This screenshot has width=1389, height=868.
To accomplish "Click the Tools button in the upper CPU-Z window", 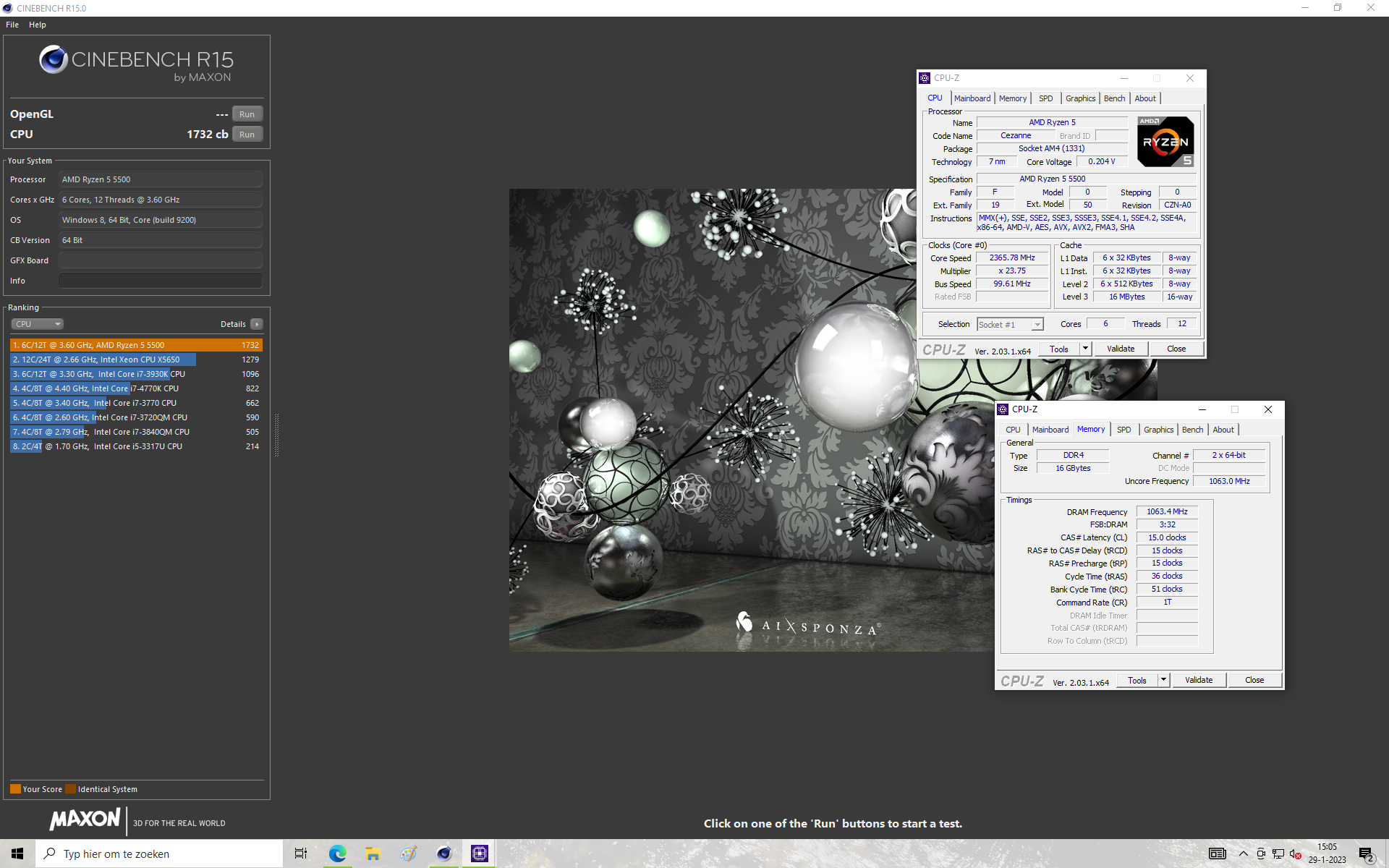I will [1059, 349].
